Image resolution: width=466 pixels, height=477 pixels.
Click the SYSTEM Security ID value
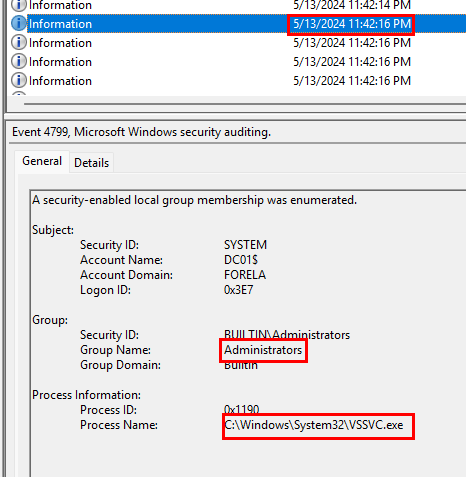(x=245, y=245)
